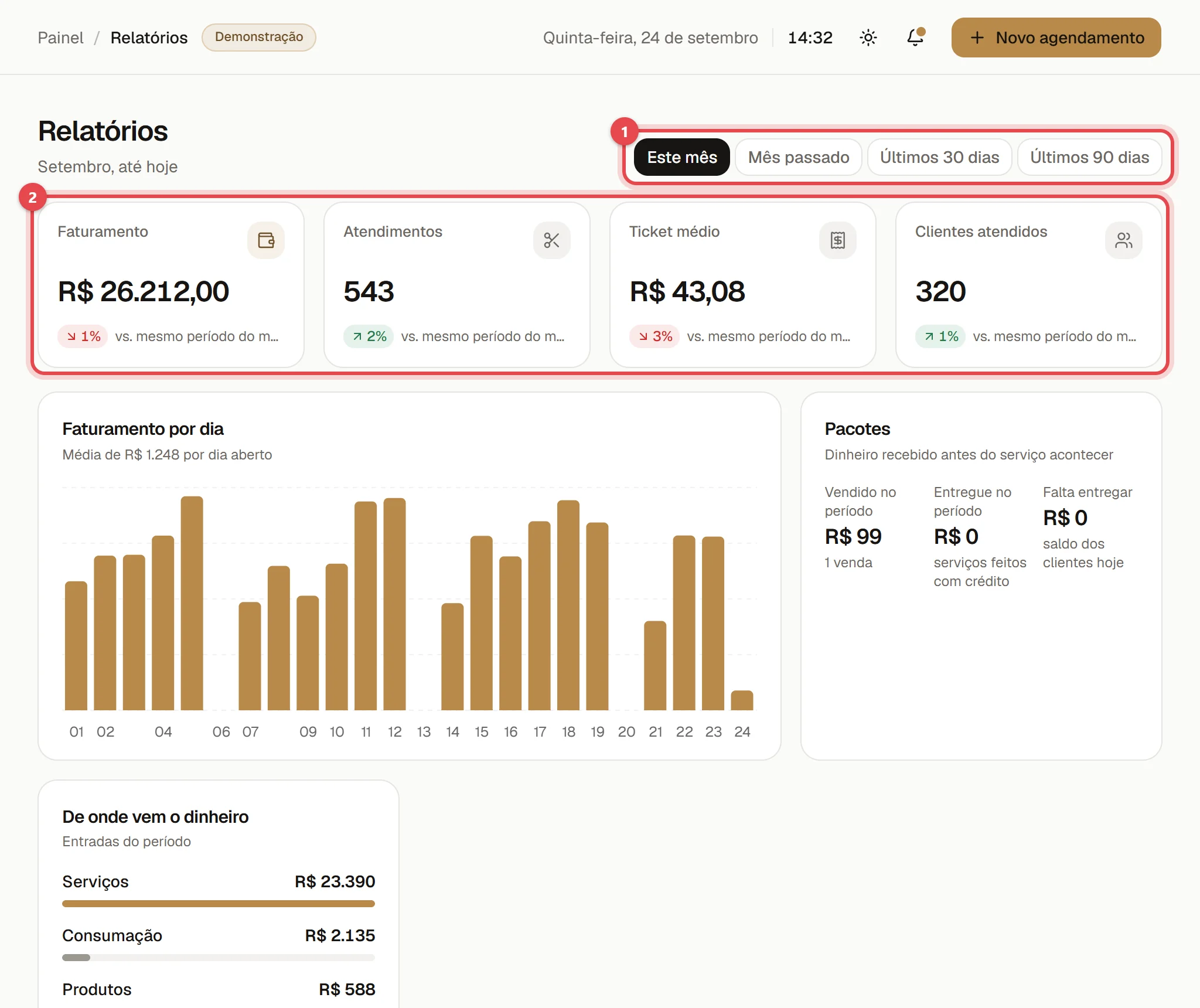Click the '18' day label on chart axis

(x=568, y=731)
